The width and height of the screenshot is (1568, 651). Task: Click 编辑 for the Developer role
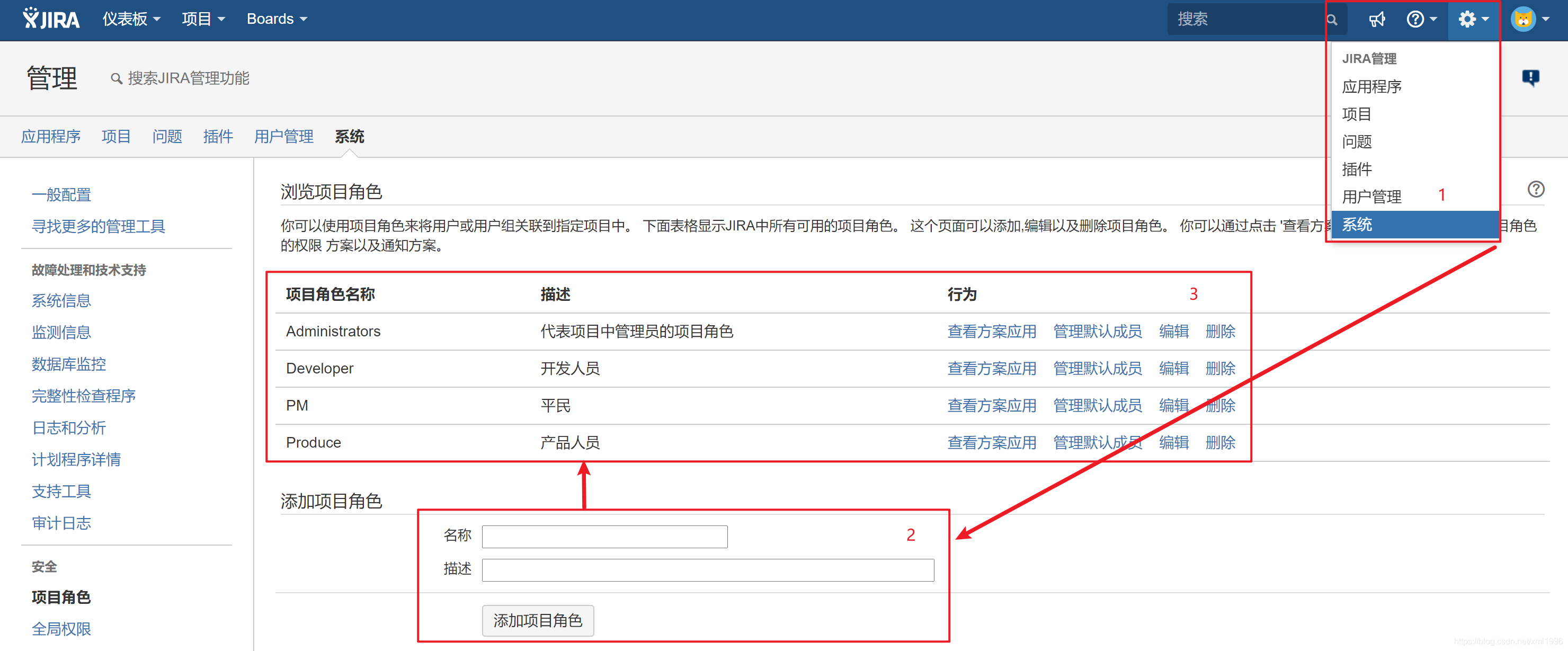point(1173,368)
